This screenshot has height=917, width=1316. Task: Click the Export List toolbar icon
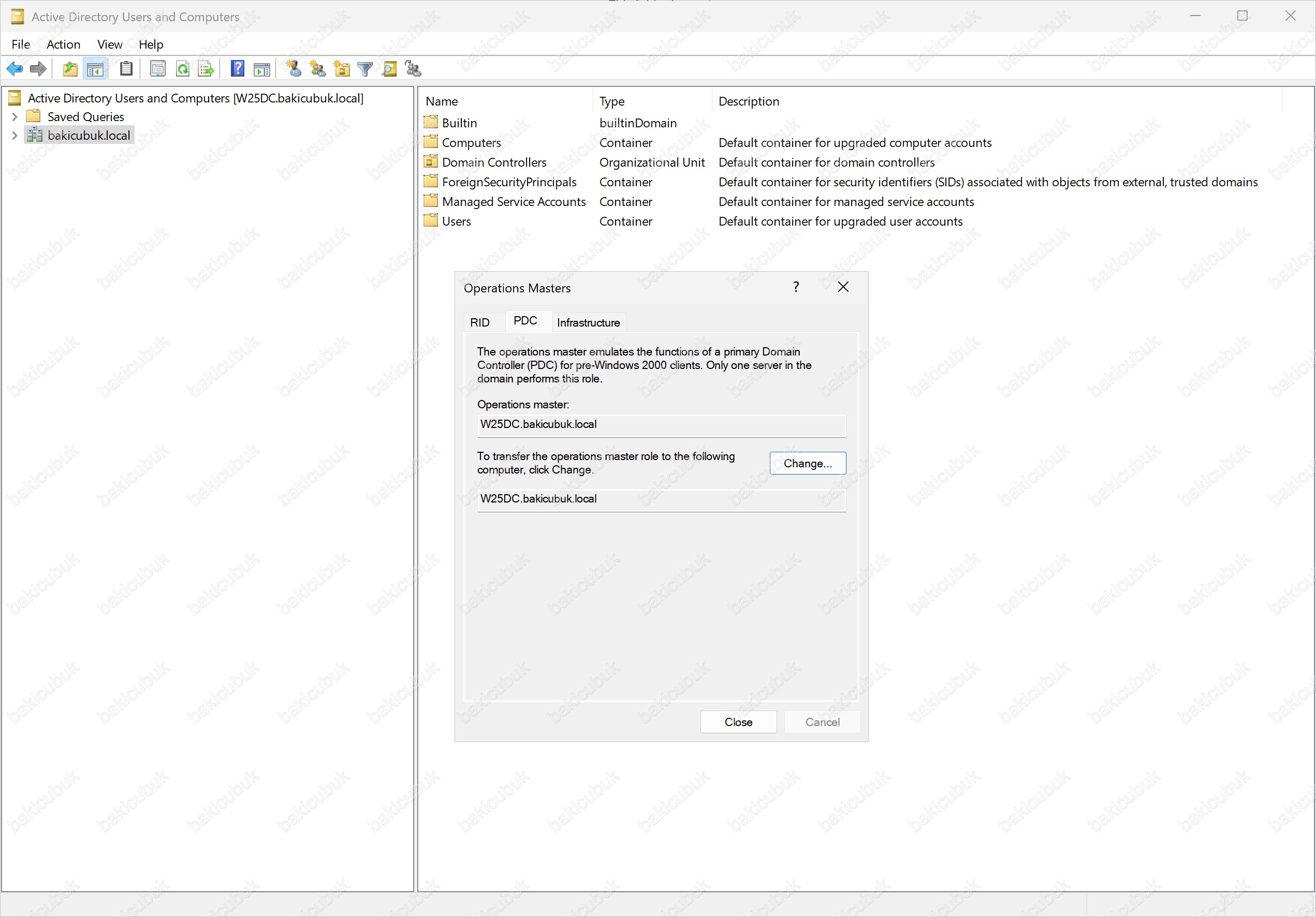(x=206, y=69)
